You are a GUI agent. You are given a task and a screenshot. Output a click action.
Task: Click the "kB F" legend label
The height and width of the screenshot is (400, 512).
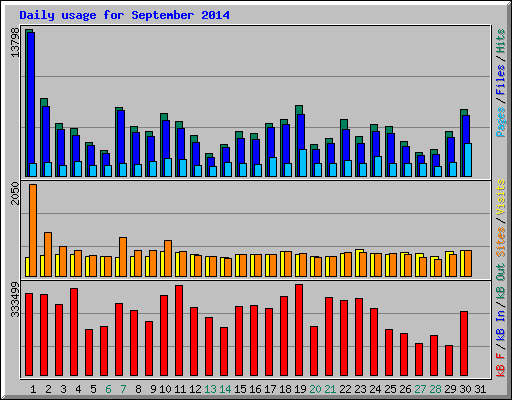point(500,365)
